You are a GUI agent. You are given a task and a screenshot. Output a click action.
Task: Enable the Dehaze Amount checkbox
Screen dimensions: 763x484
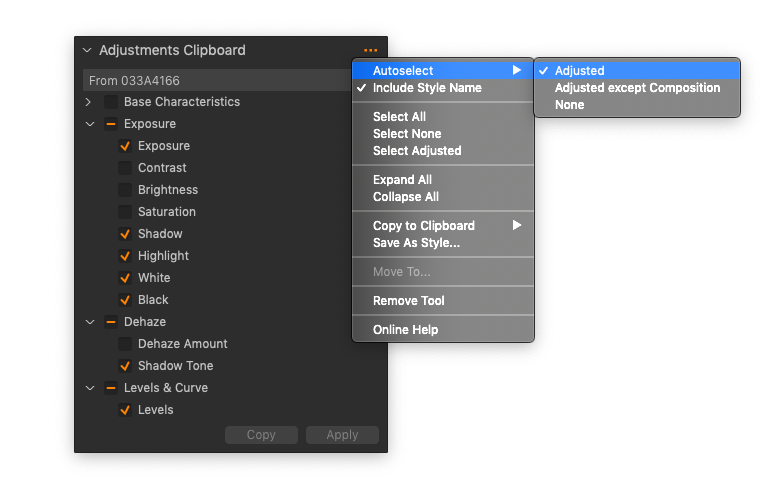pos(125,344)
